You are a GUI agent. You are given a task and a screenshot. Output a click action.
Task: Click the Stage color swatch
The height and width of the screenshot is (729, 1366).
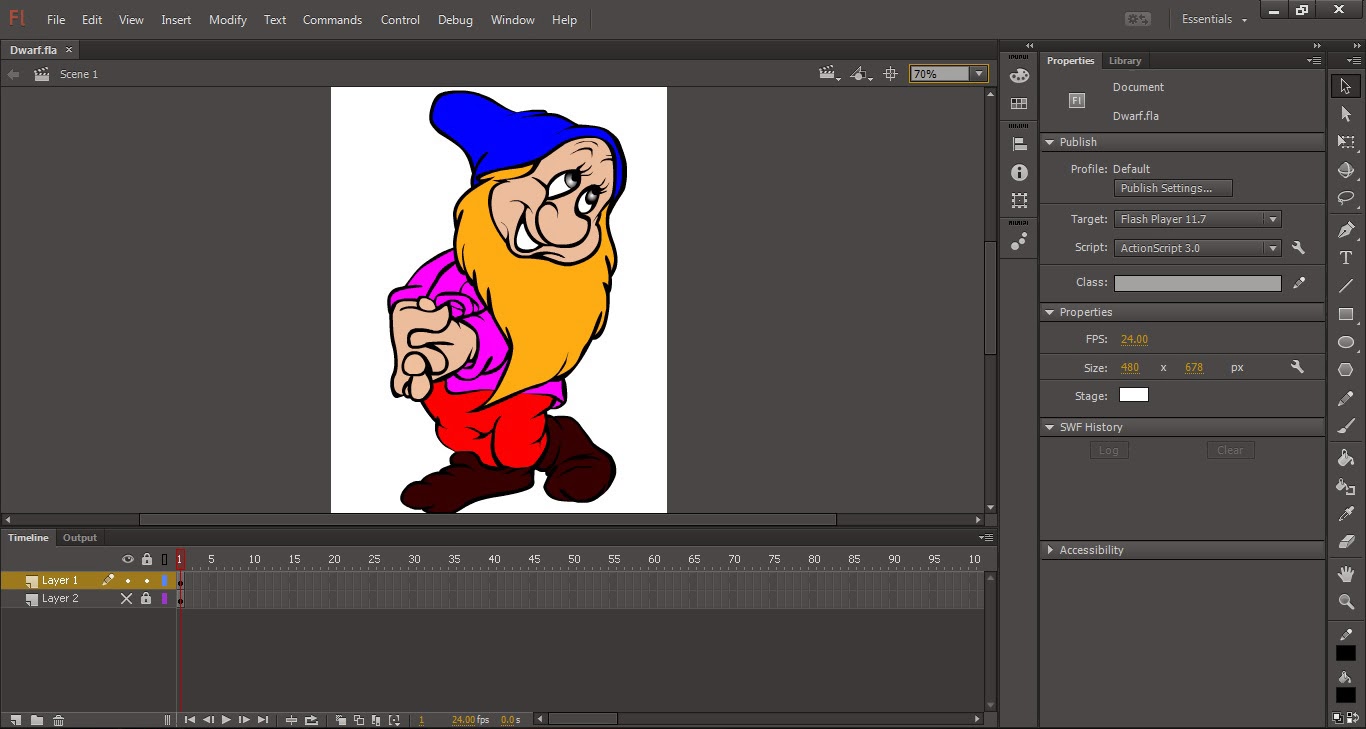[x=1133, y=395]
